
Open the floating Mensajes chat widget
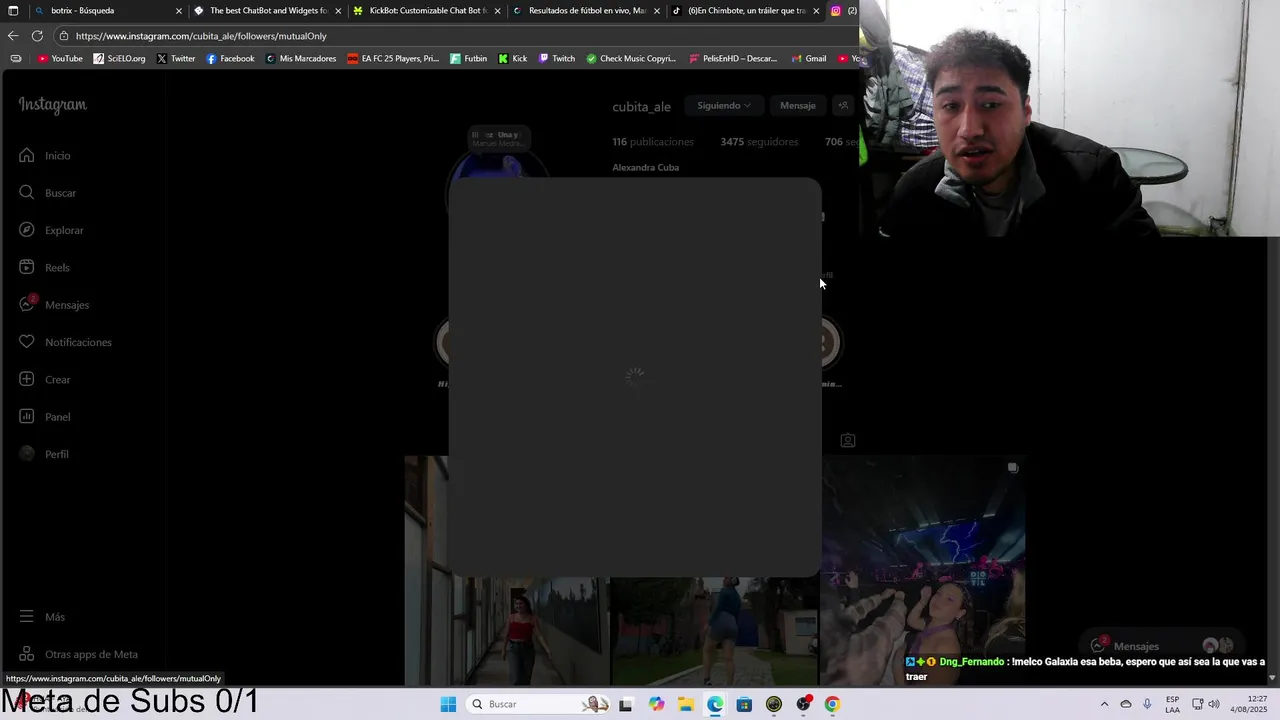[1160, 646]
